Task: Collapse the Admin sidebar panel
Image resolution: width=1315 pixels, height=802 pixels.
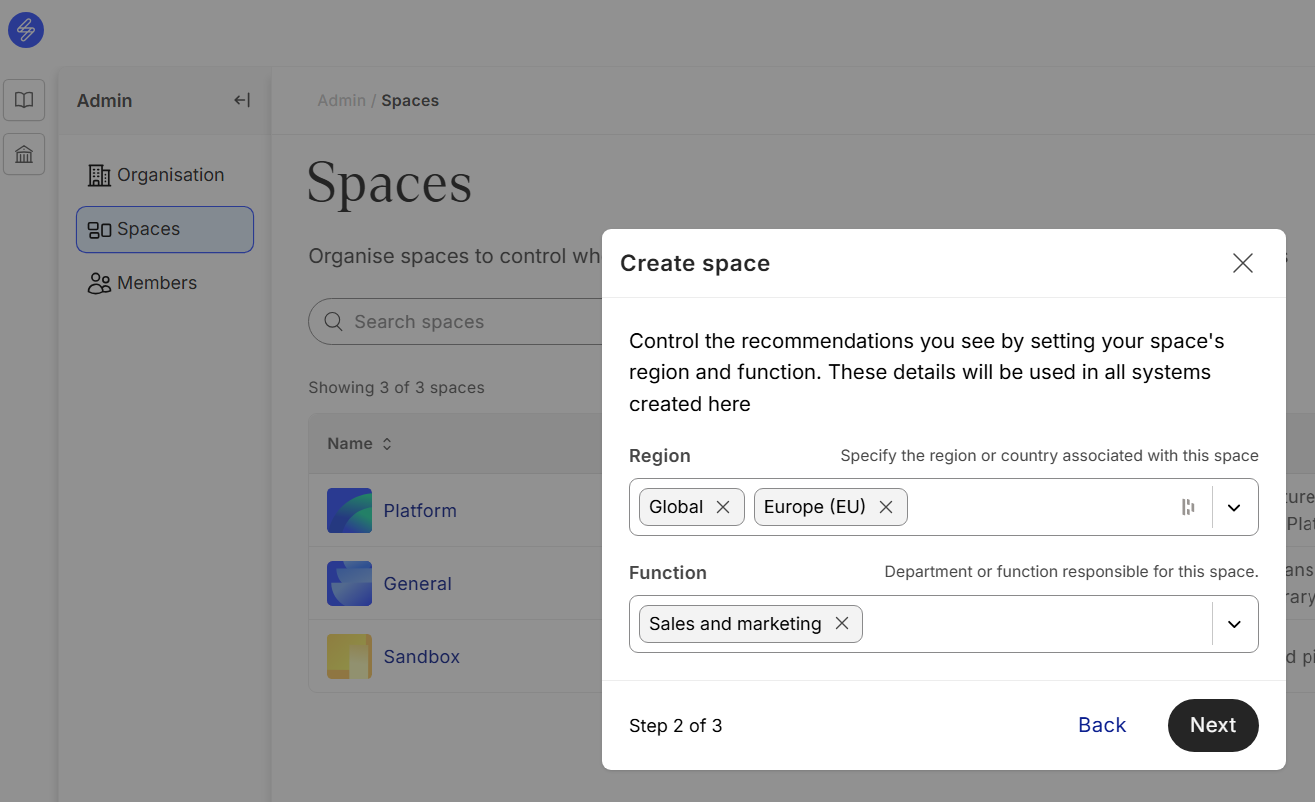Action: tap(242, 100)
